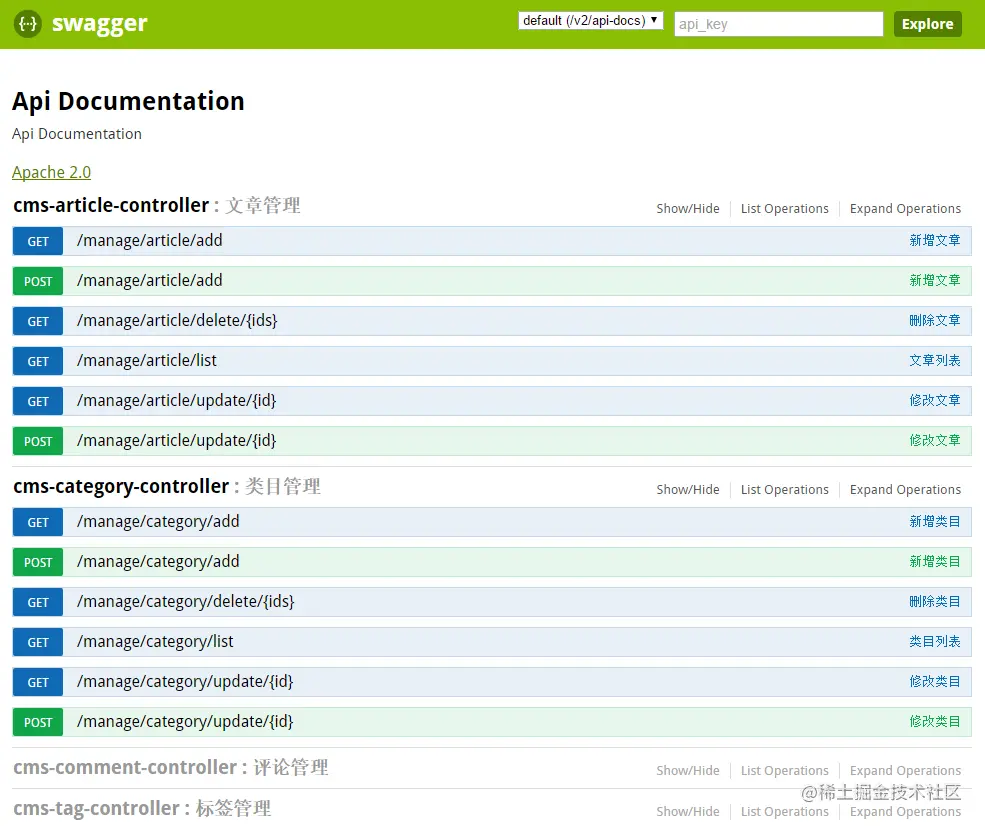This screenshot has height=826, width=985.
Task: Click the swagger logo icon
Action: [x=28, y=24]
